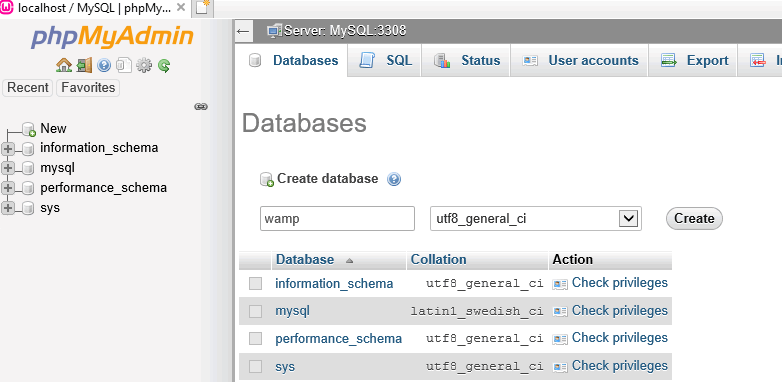Click the Log out door icon
782x382 pixels.
pyautogui.click(x=84, y=65)
